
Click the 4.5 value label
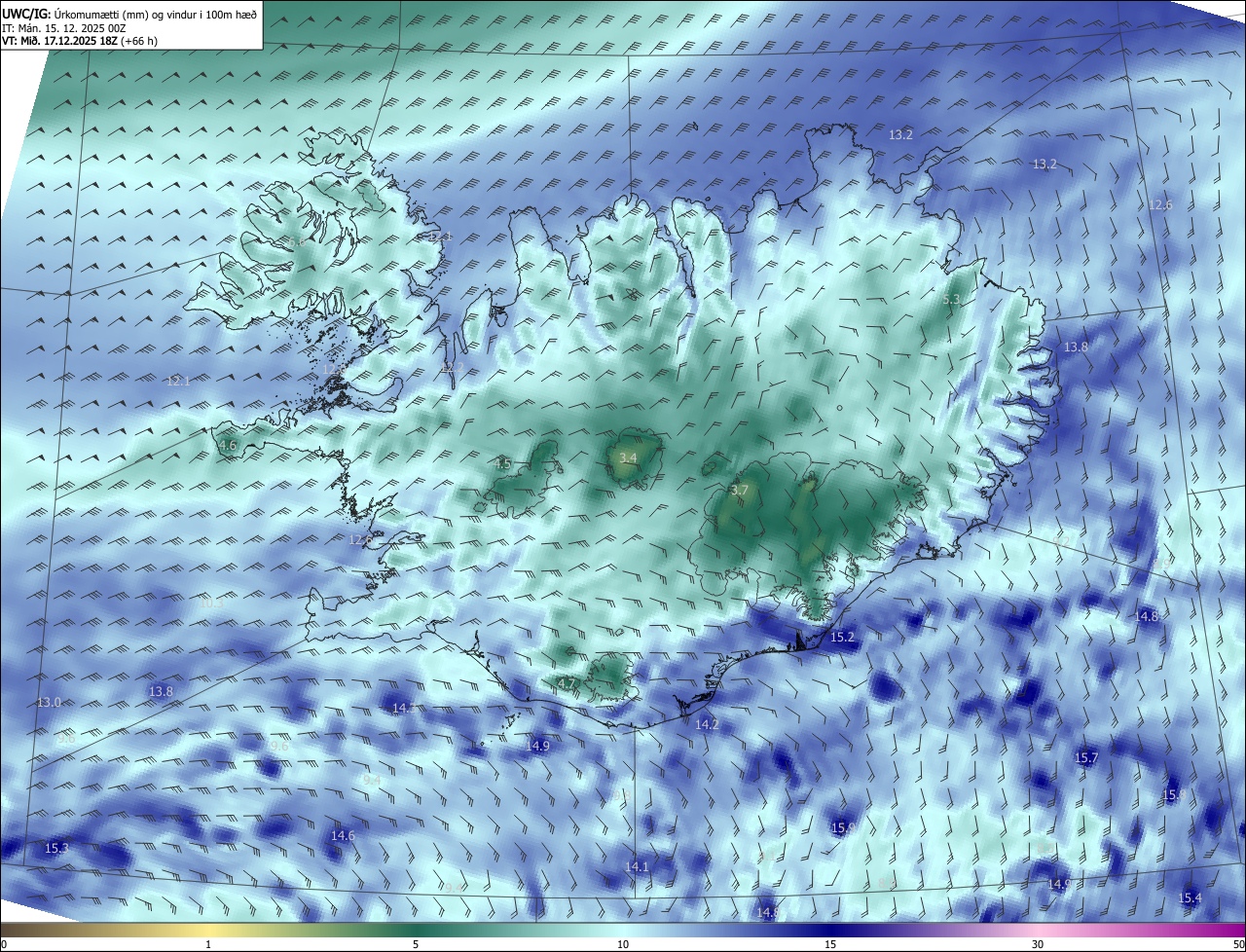[502, 464]
